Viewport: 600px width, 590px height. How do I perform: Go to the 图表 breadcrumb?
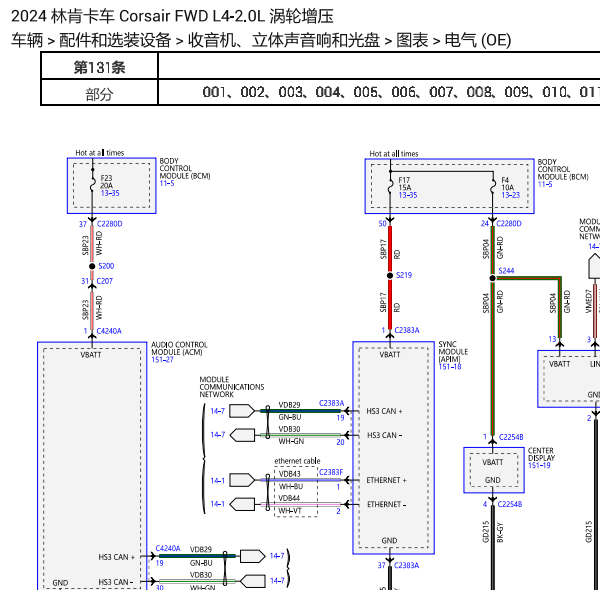click(412, 40)
